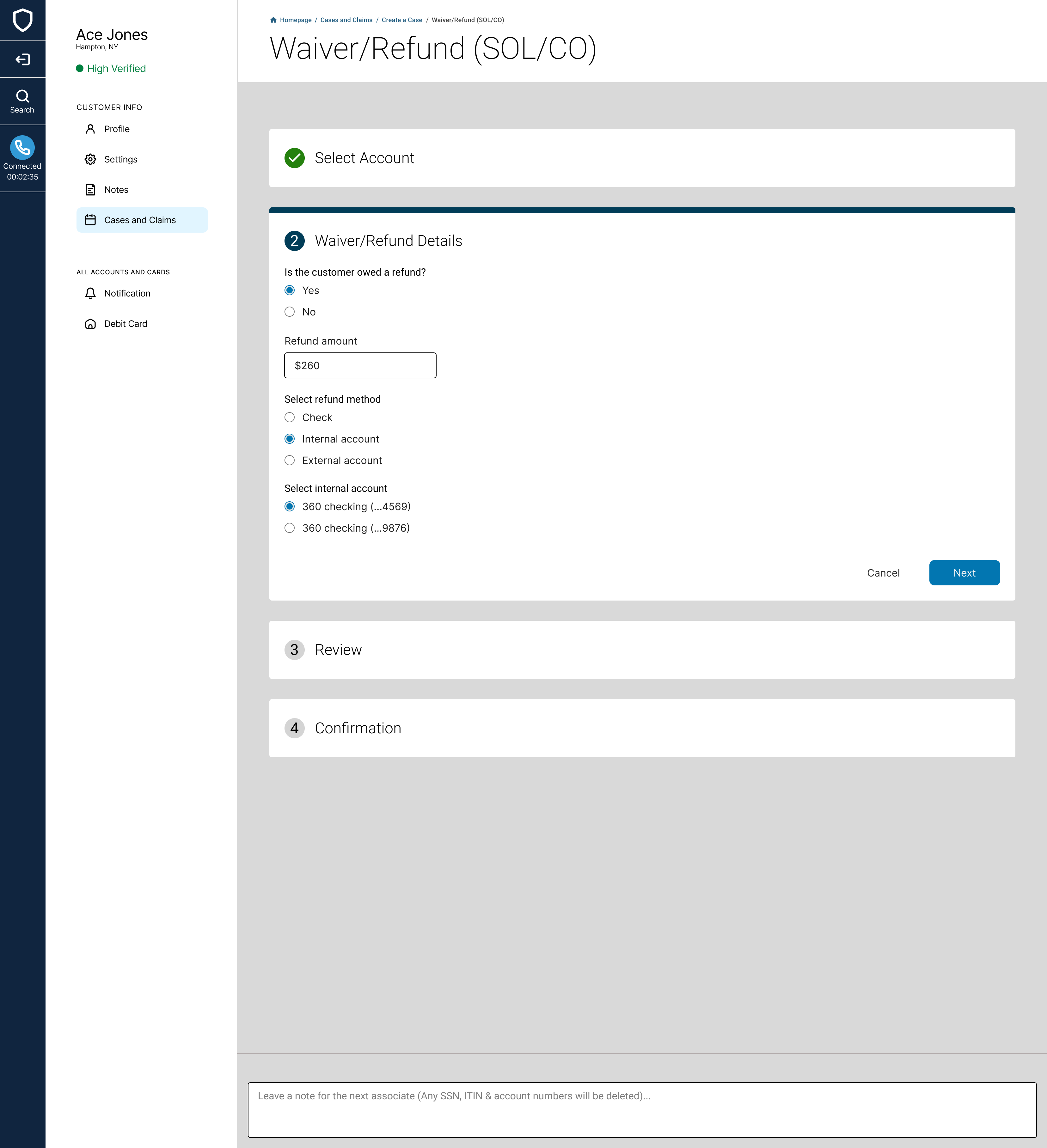Screen dimensions: 1047x1148
Task: Click the exit arrow icon in sidebar
Action: 22,59
